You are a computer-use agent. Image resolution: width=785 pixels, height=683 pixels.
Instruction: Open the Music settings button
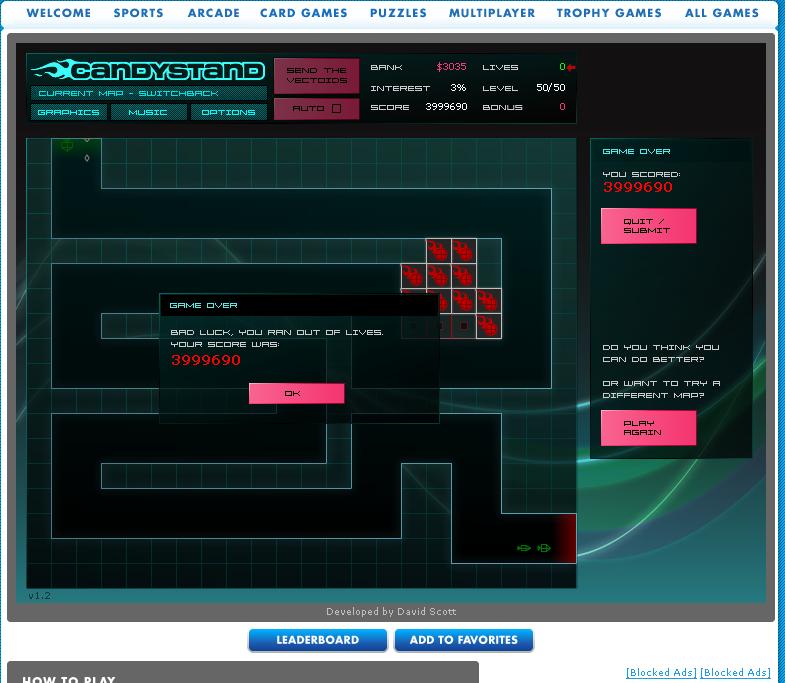click(x=148, y=112)
